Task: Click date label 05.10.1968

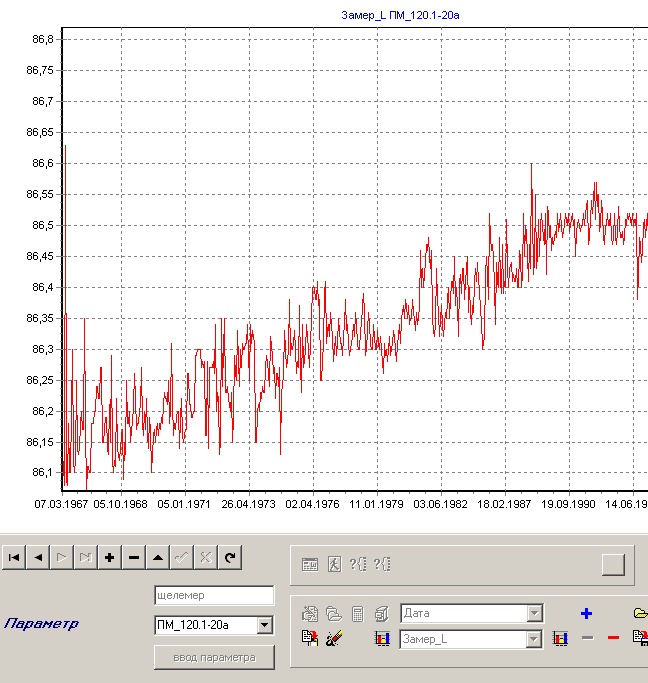Action: 121,504
